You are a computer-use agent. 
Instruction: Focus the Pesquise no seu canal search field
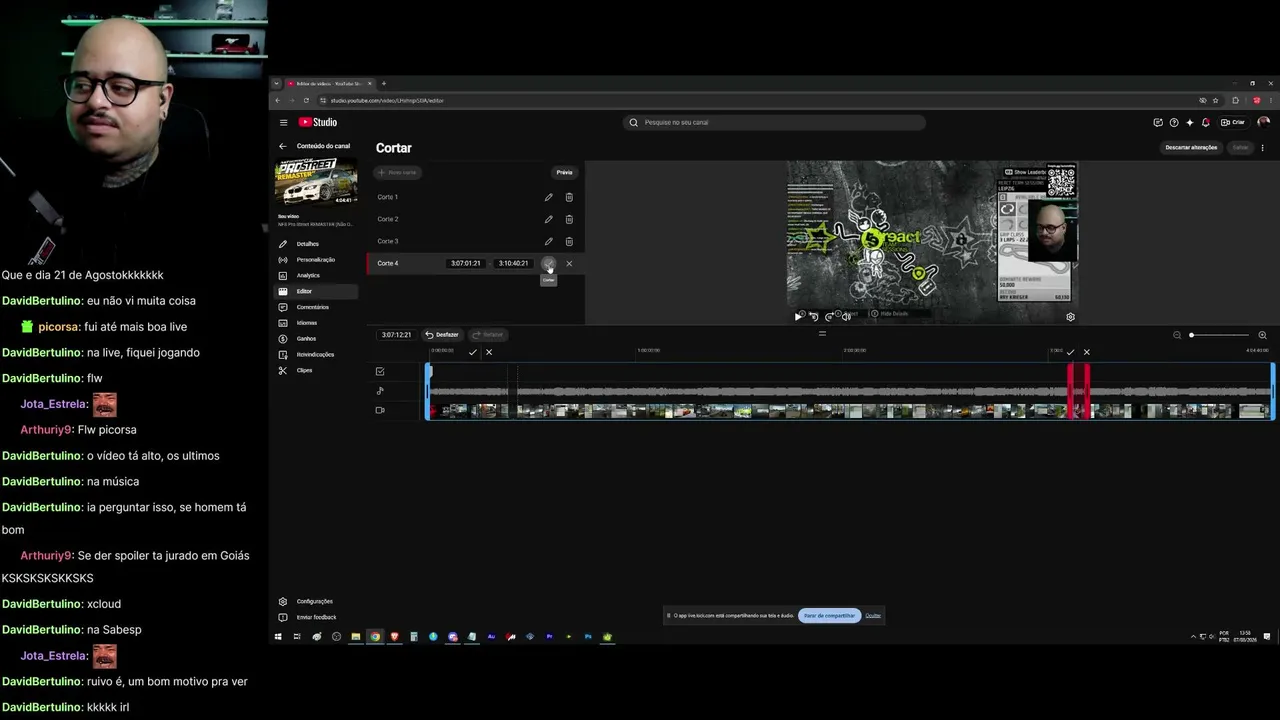click(x=774, y=122)
